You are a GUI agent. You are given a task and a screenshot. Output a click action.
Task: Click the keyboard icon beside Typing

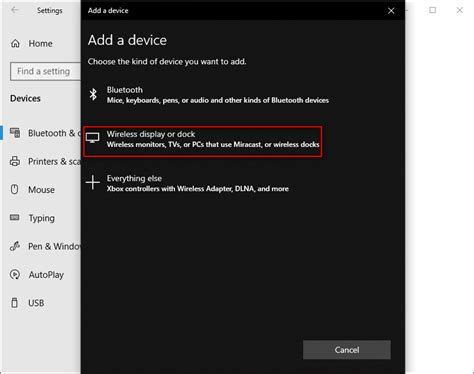point(15,218)
